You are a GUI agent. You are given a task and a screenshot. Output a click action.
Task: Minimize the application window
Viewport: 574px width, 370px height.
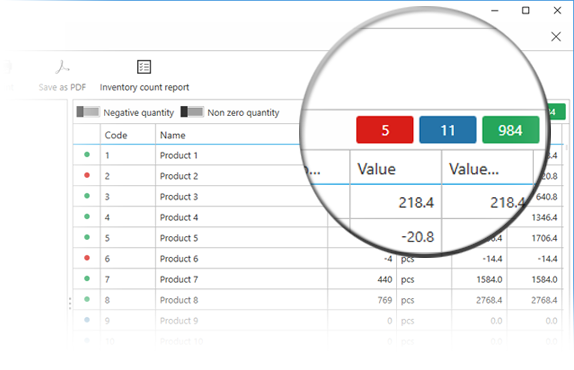pyautogui.click(x=495, y=10)
